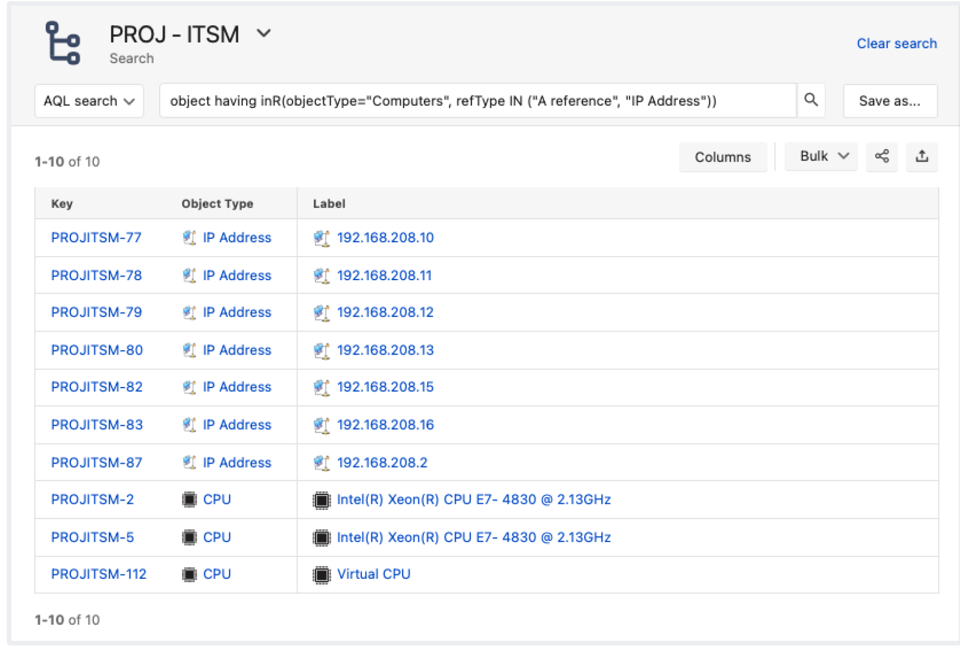
Task: Open PROJITSM-112 key link
Action: pyautogui.click(x=99, y=574)
